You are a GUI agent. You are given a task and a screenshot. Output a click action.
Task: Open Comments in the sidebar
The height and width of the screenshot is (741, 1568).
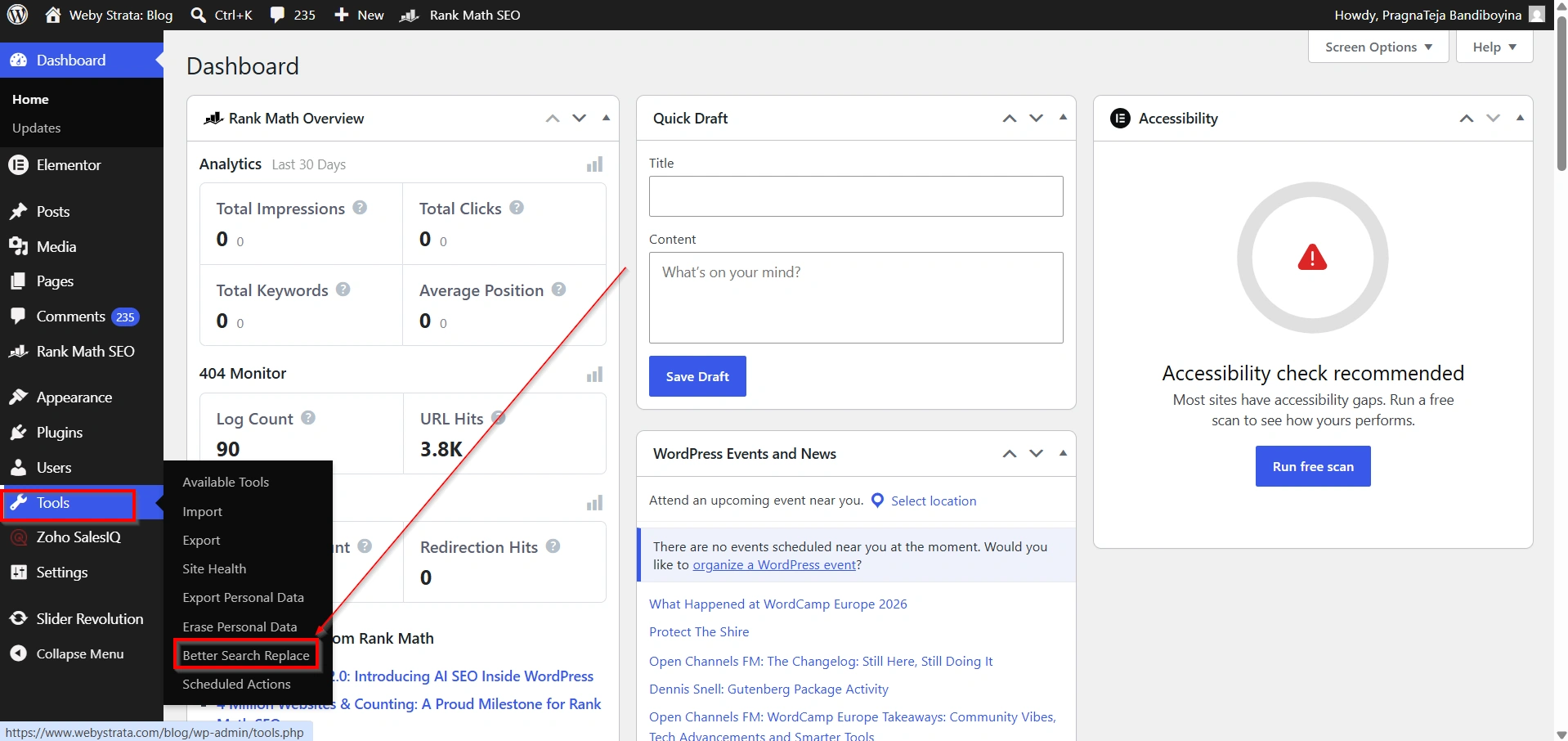[x=82, y=317]
